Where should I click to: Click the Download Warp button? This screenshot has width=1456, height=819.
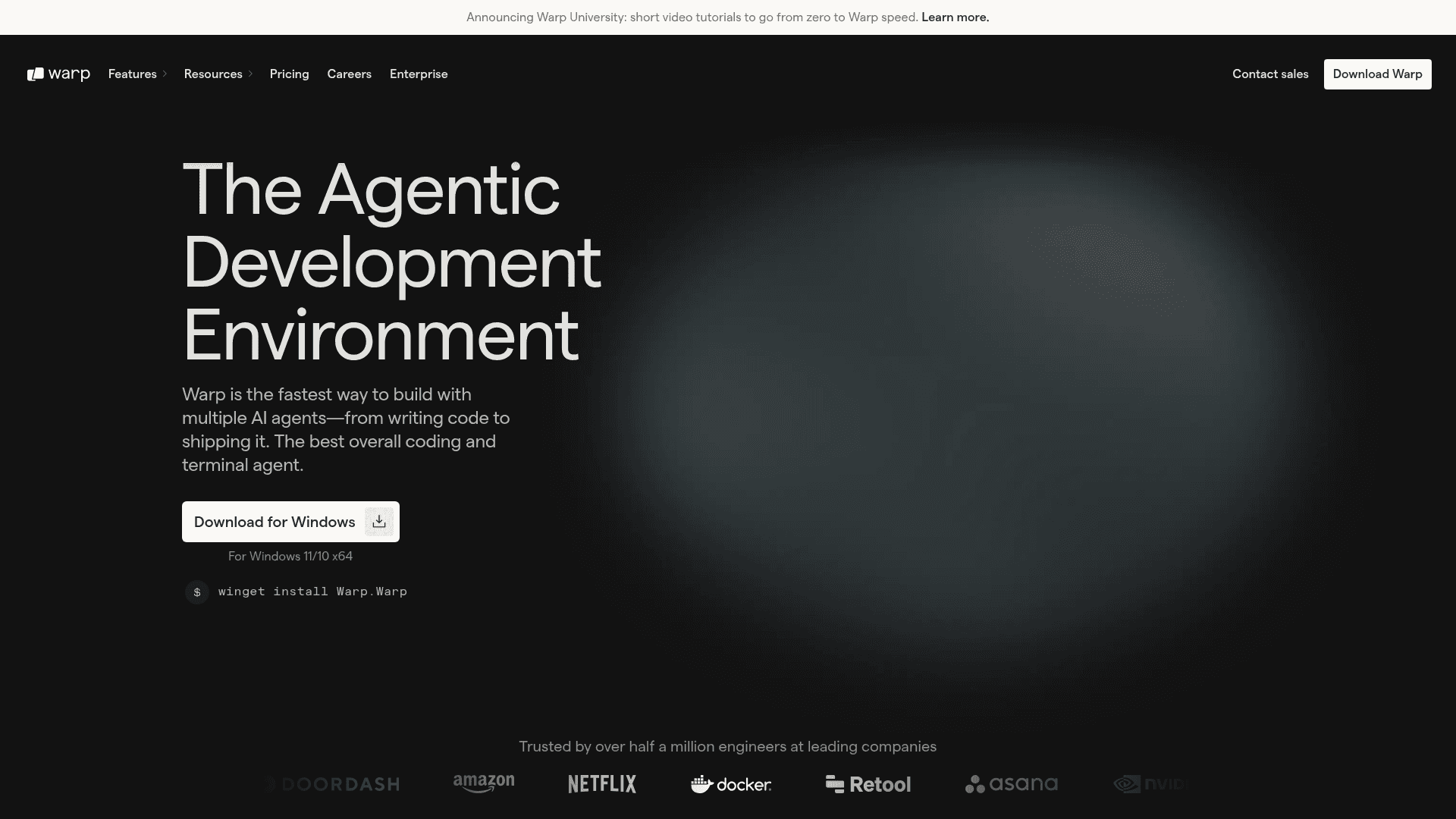tap(1378, 74)
